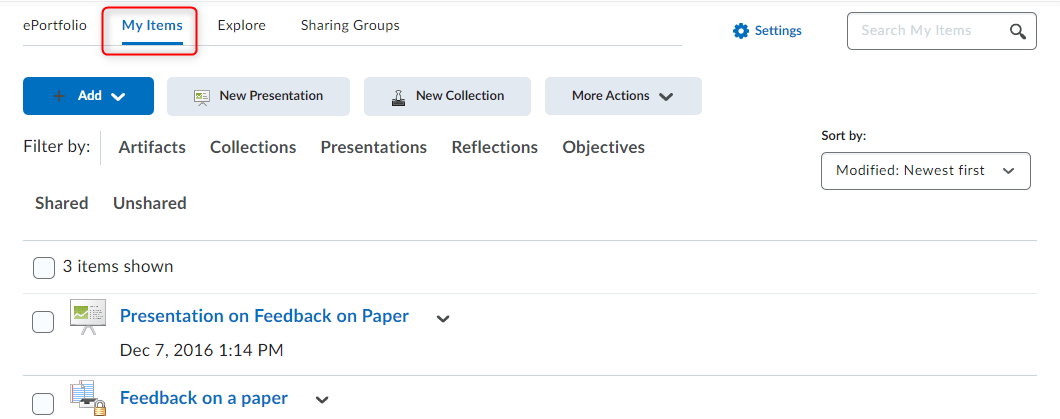This screenshot has height=419, width=1060.
Task: Open the Add dropdown button
Action: pyautogui.click(x=88, y=96)
